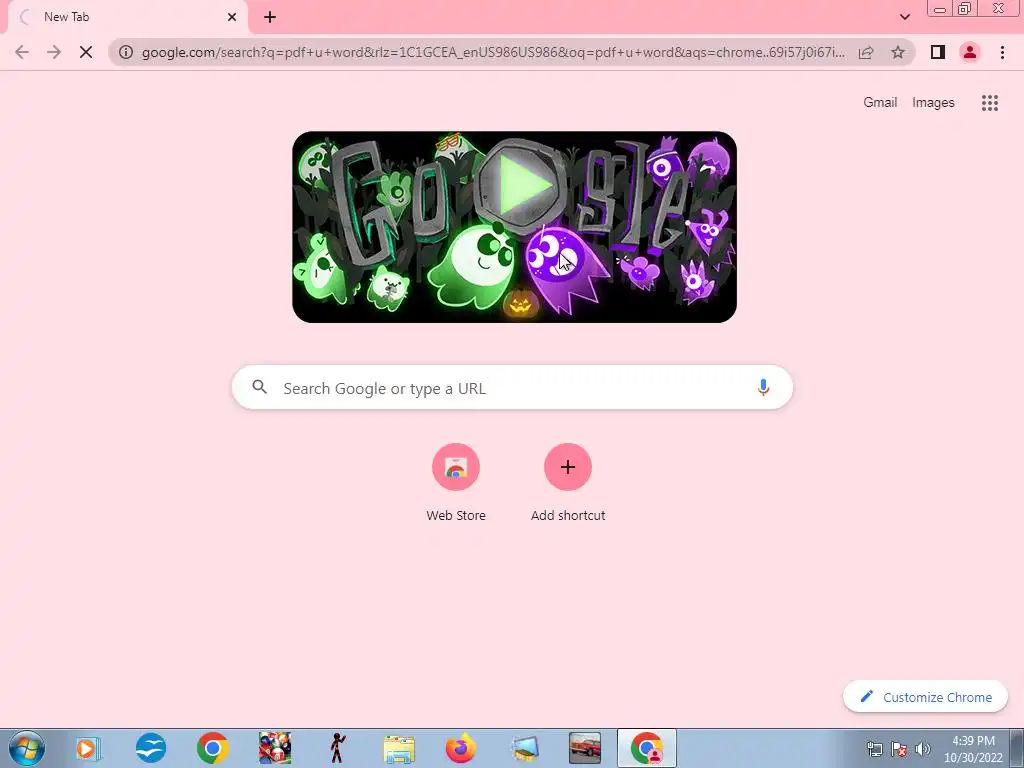1024x768 pixels.
Task: Add a new shortcut tile
Action: (568, 483)
